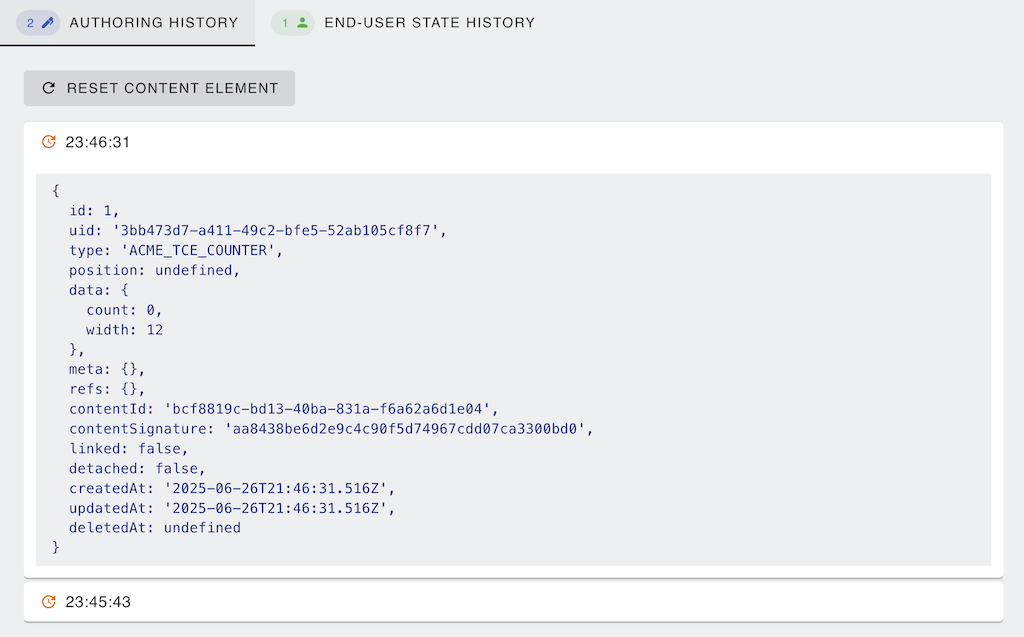Screen dimensions: 1024x637
Task: Switch to End-User State History tab
Action: click(x=403, y=23)
